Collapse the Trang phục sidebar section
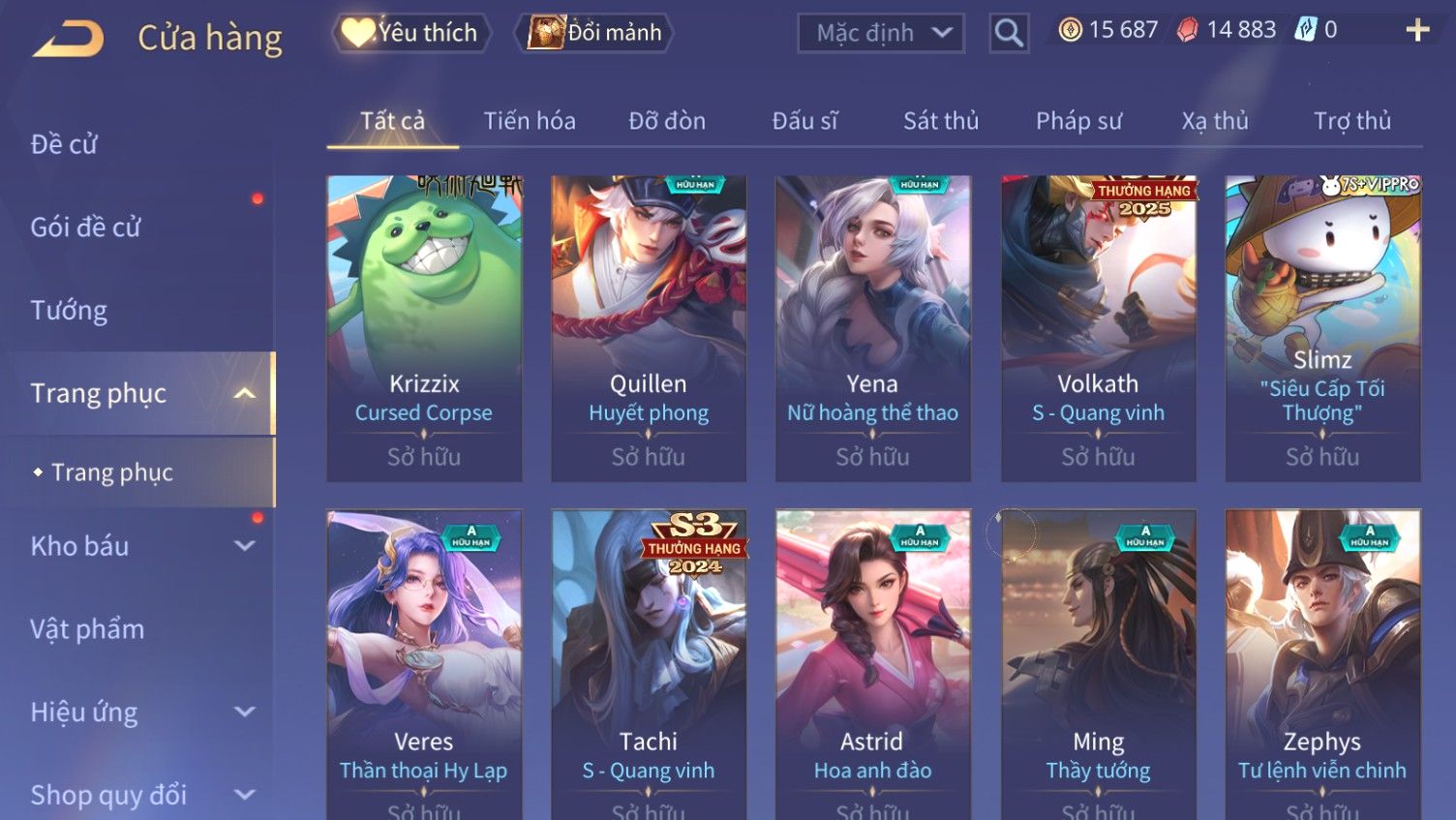This screenshot has width=1456, height=820. (245, 393)
